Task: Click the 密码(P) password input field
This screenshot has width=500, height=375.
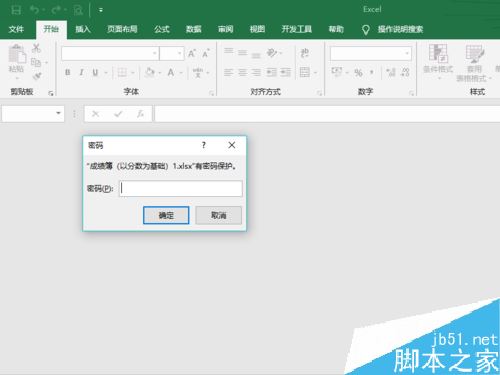Action: coord(181,189)
